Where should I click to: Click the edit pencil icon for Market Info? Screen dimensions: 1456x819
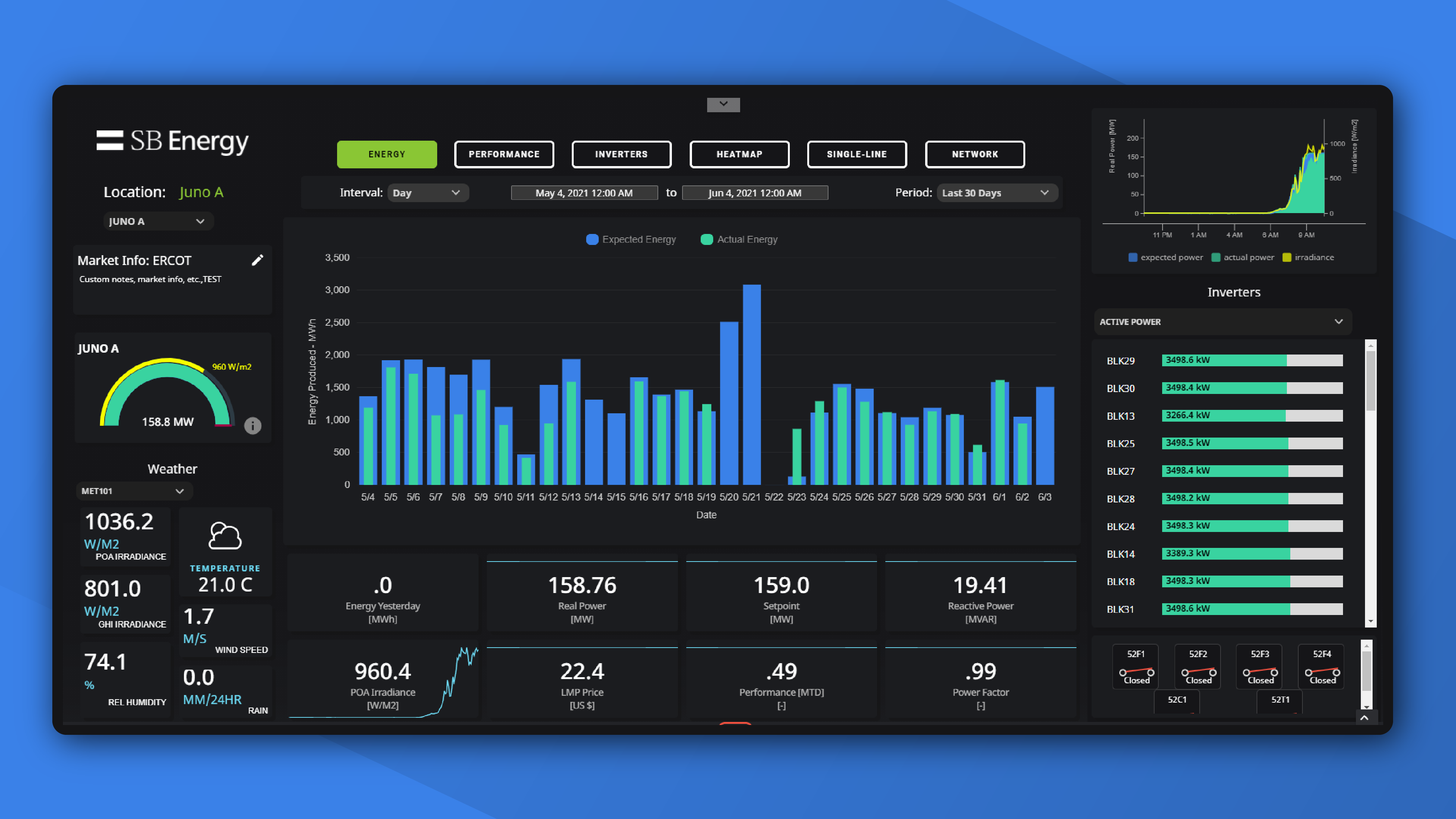point(258,260)
